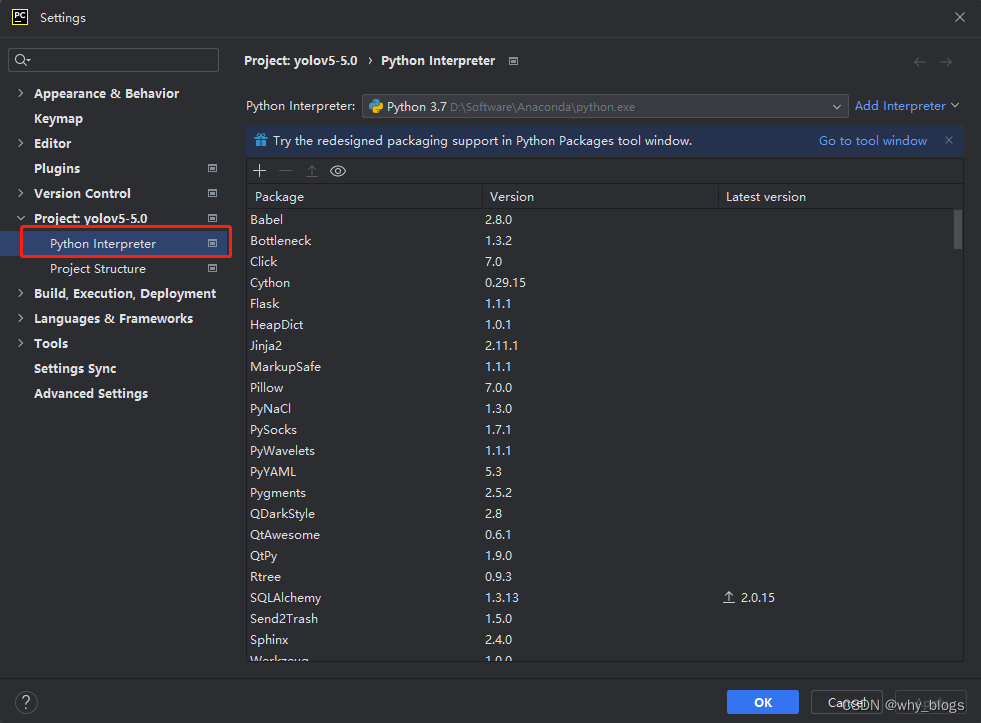Select the SQLAlchemy package row
This screenshot has width=981, height=723.
point(600,597)
